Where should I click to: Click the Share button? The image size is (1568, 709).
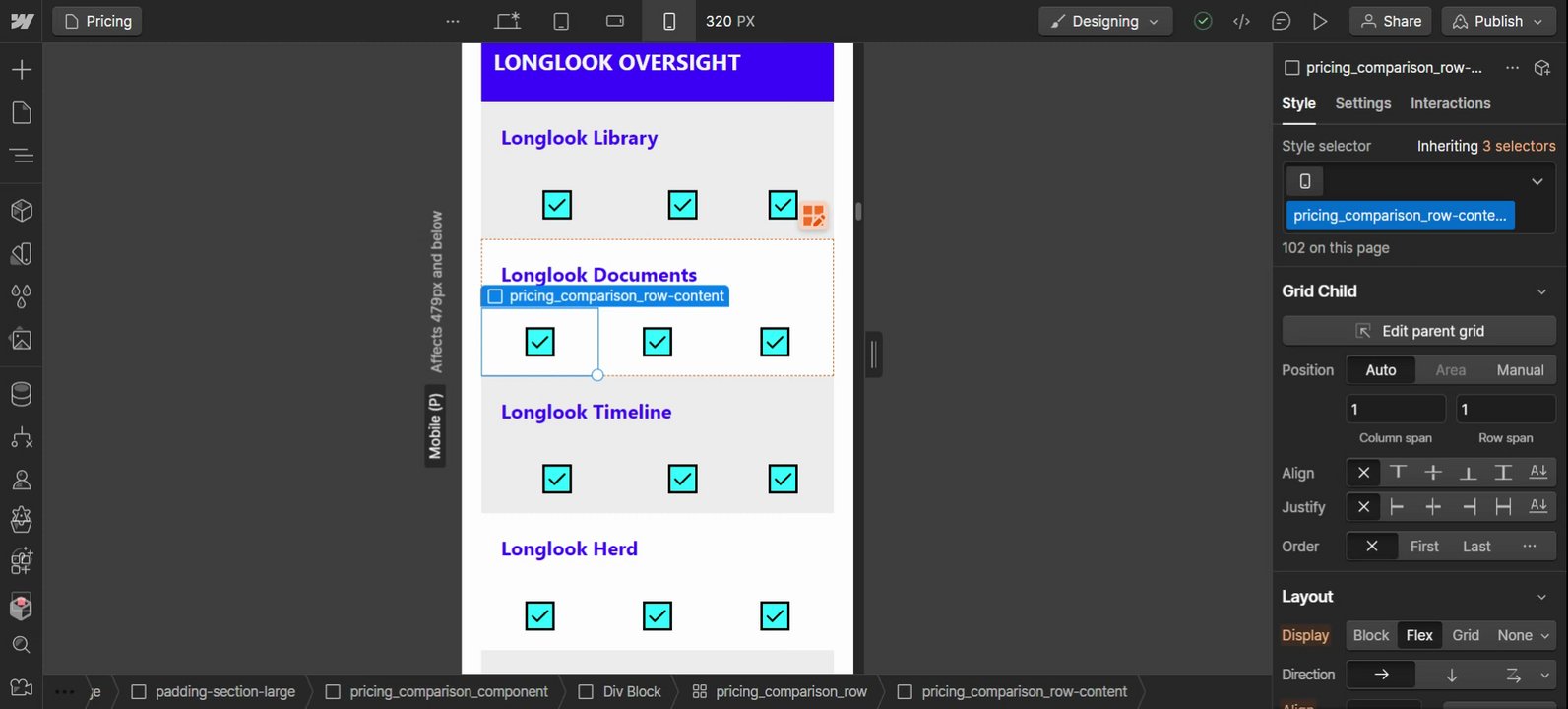(1390, 21)
